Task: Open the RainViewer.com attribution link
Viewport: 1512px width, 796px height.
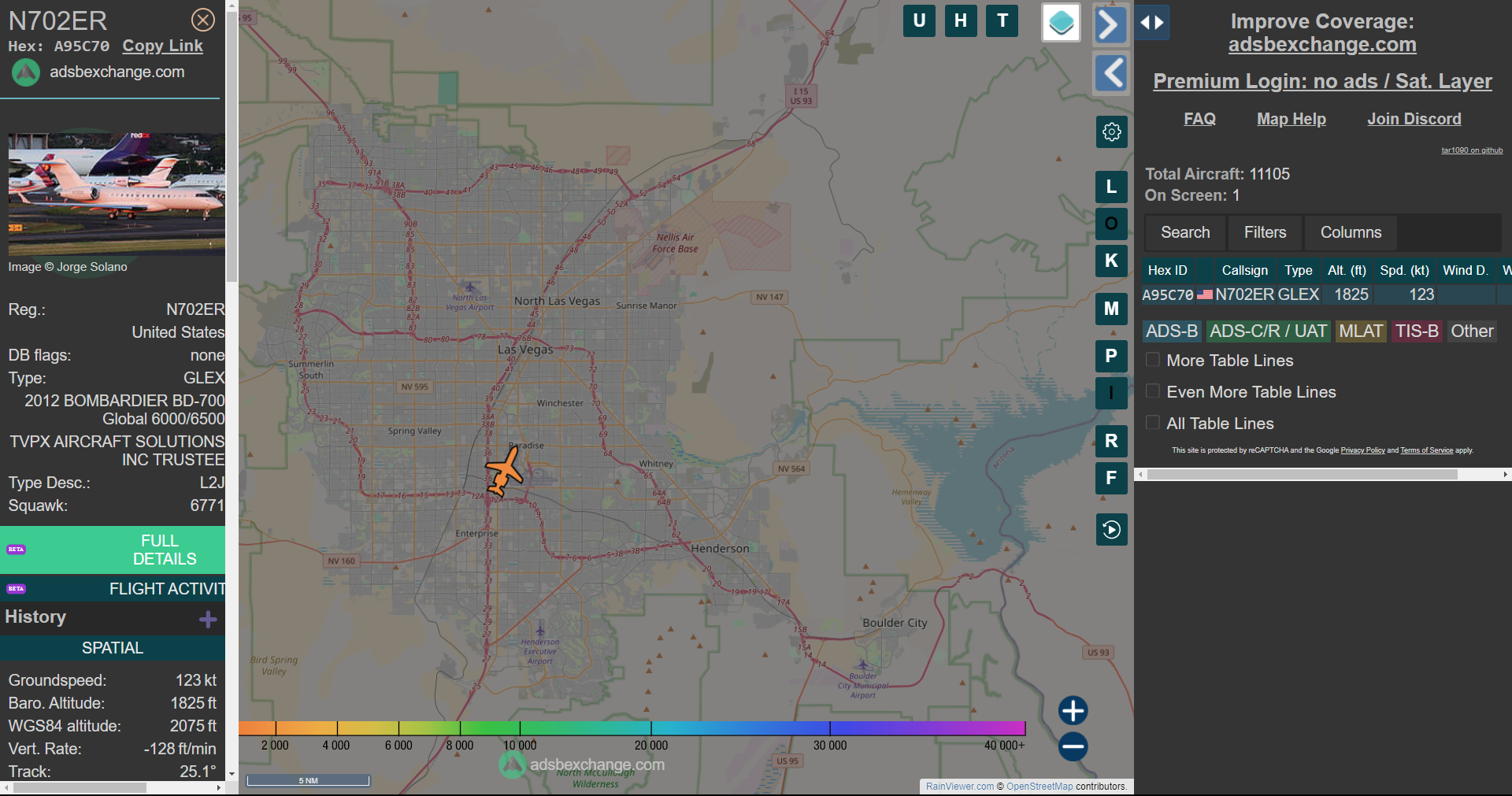Action: click(960, 786)
